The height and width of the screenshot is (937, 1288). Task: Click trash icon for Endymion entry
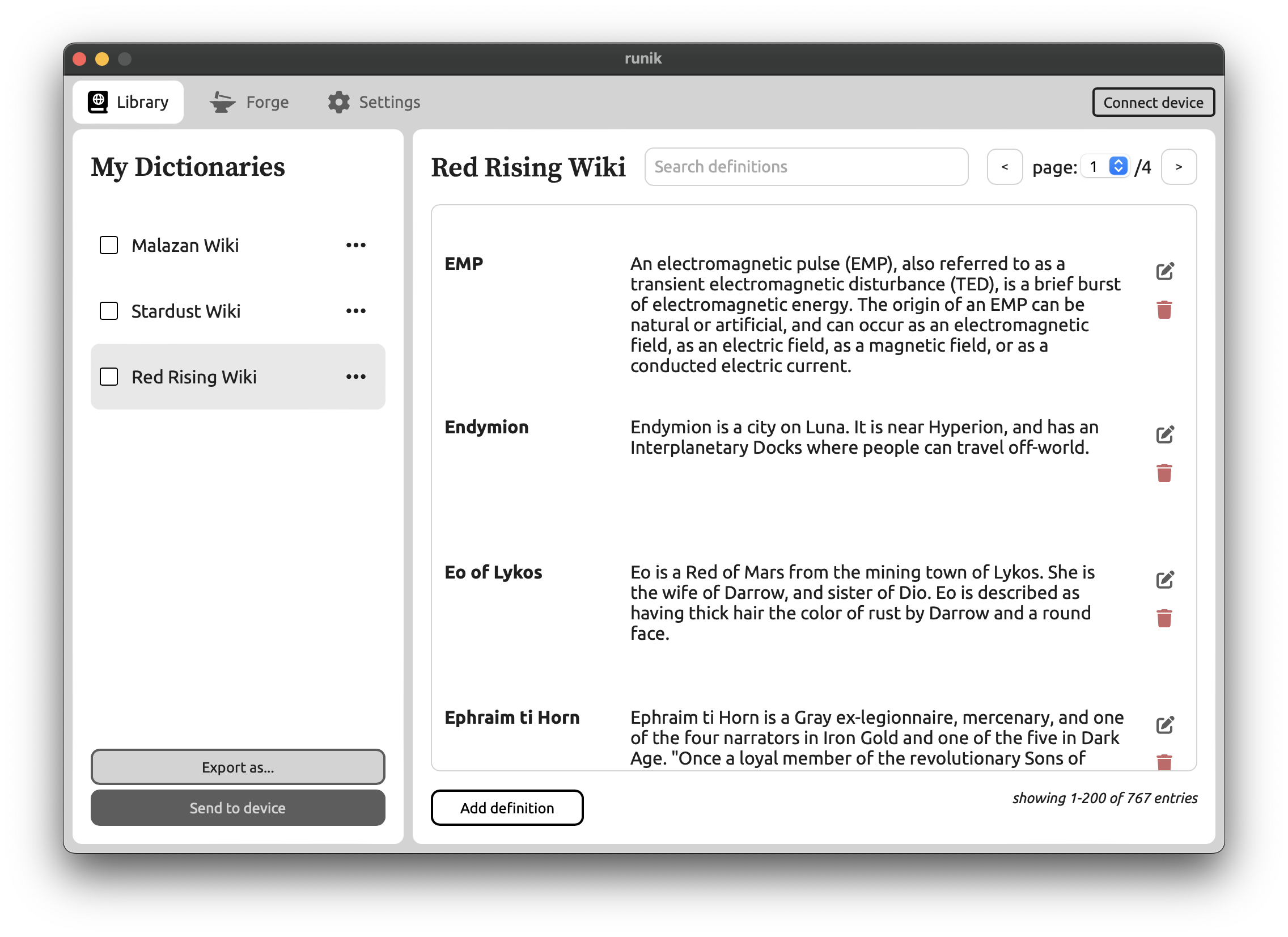click(1164, 473)
